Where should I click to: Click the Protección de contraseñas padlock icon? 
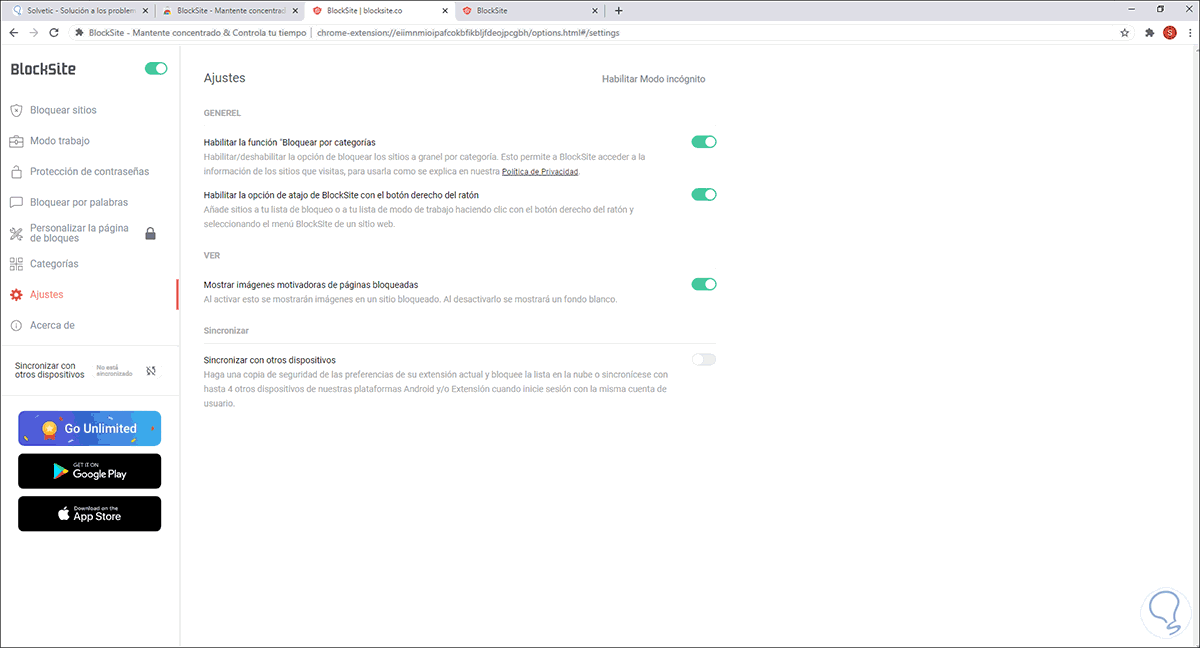click(x=16, y=171)
